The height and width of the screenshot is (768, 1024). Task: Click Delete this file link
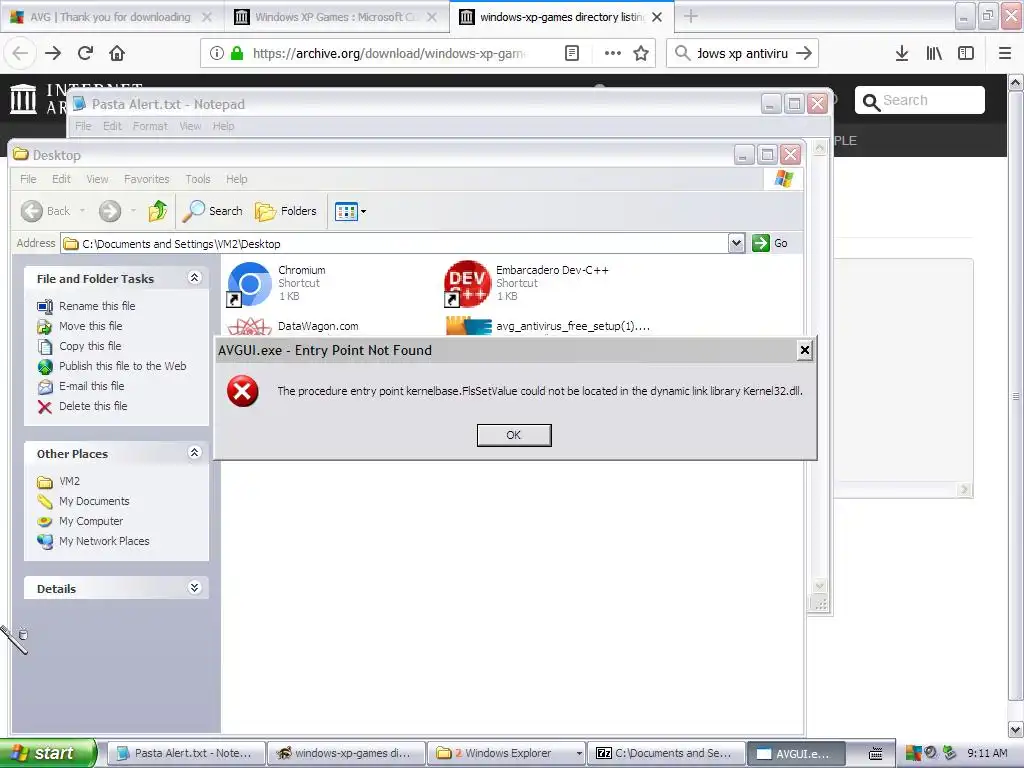tap(93, 406)
